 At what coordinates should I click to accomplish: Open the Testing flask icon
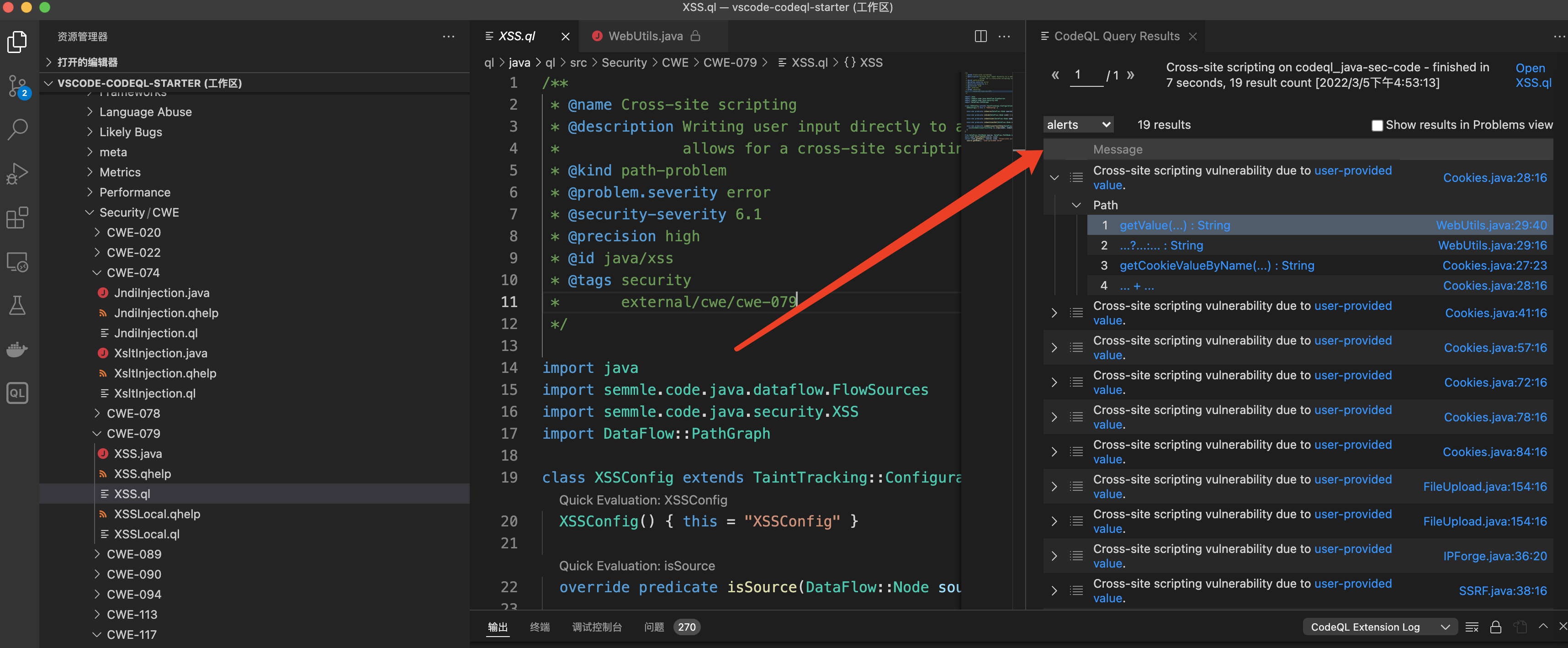coord(17,305)
